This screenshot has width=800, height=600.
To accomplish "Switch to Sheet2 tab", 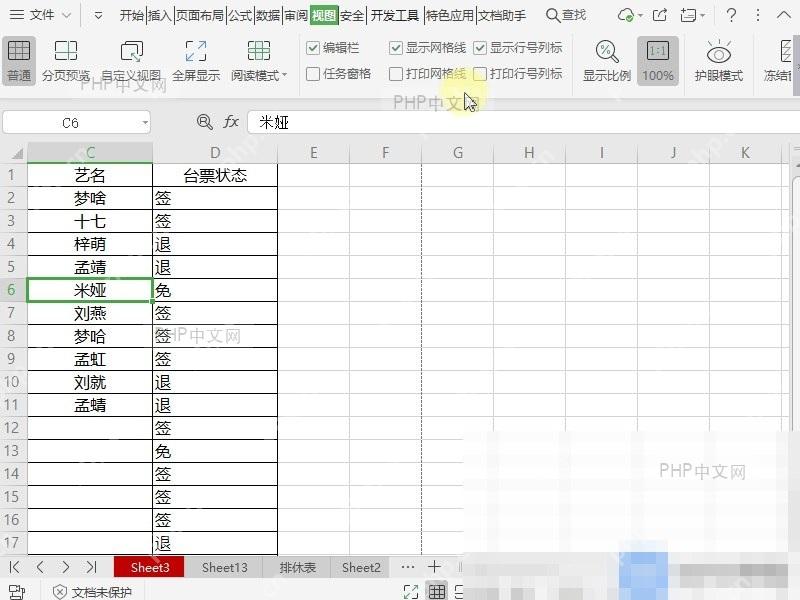I will point(361,567).
